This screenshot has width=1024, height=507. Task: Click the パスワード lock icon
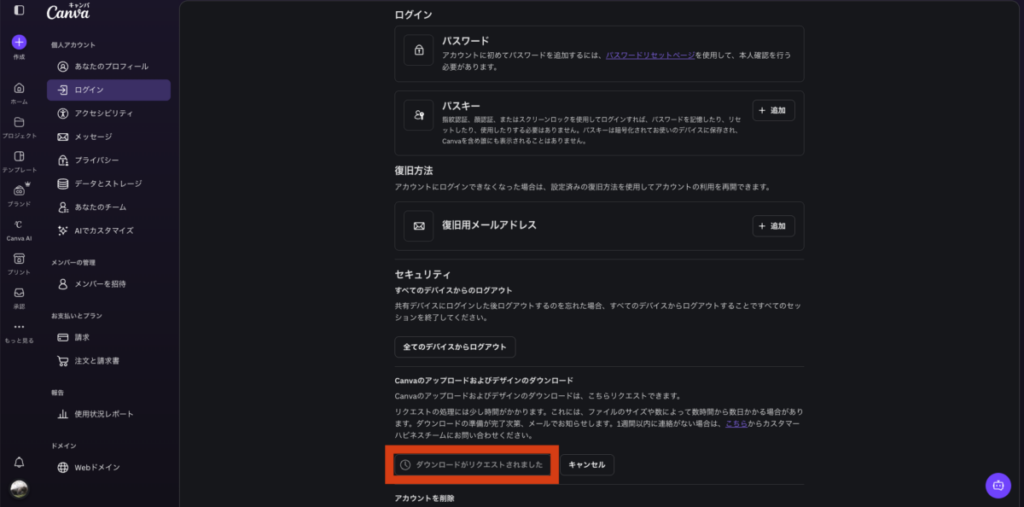tap(419, 50)
